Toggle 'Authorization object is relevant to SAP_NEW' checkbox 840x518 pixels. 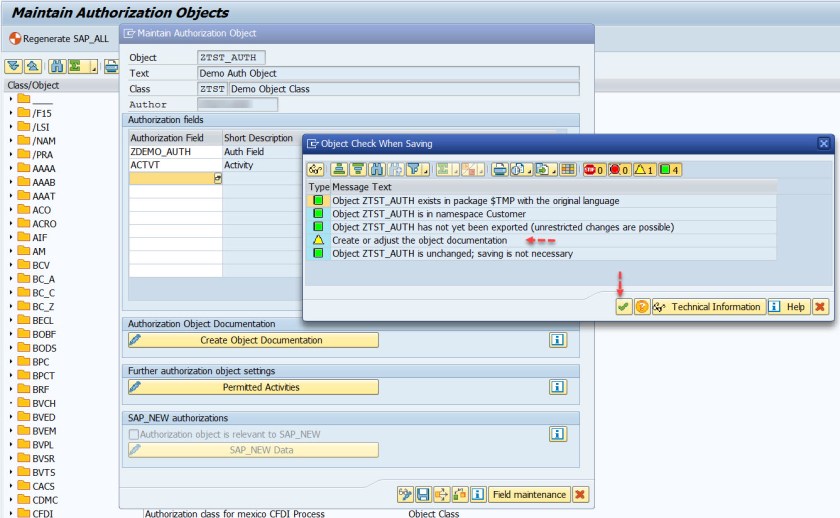(x=134, y=434)
